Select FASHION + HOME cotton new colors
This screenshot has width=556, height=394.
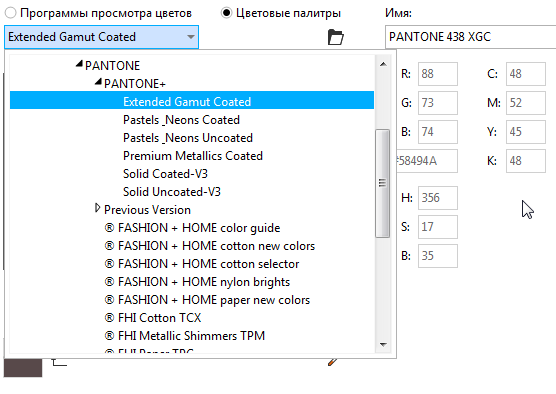click(210, 246)
